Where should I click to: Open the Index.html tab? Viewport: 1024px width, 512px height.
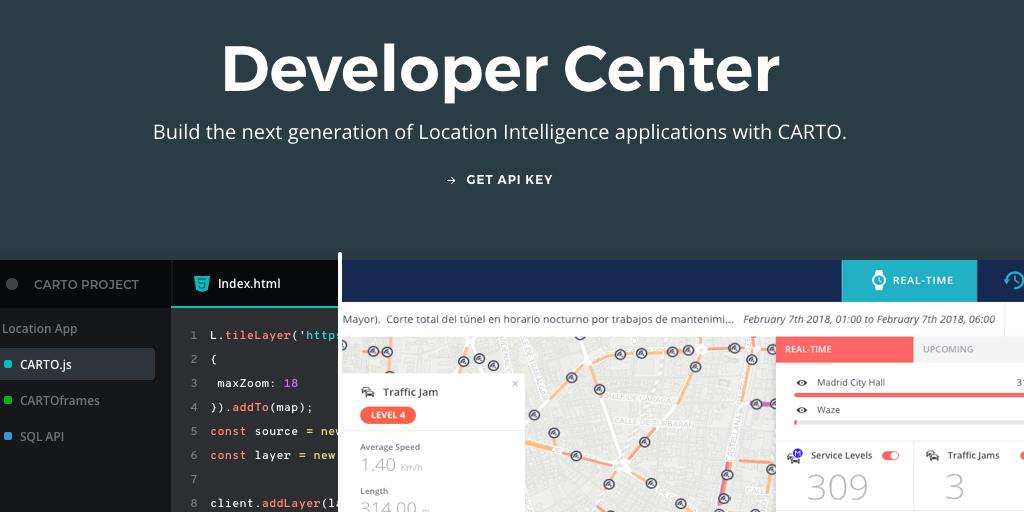(x=255, y=283)
